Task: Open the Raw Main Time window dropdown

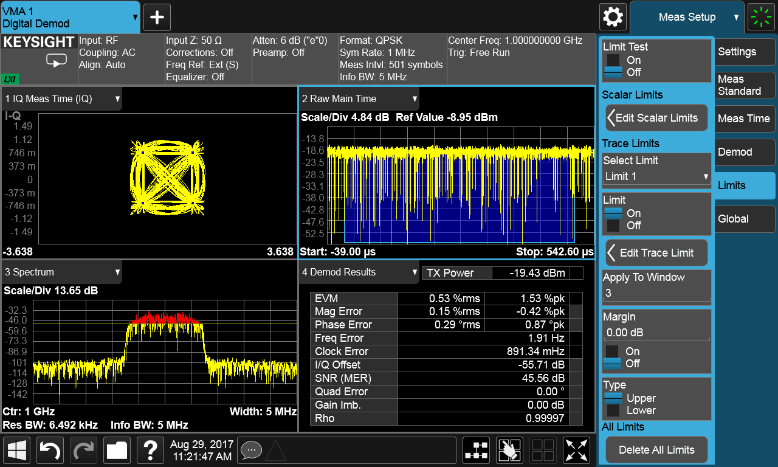Action: [360, 99]
